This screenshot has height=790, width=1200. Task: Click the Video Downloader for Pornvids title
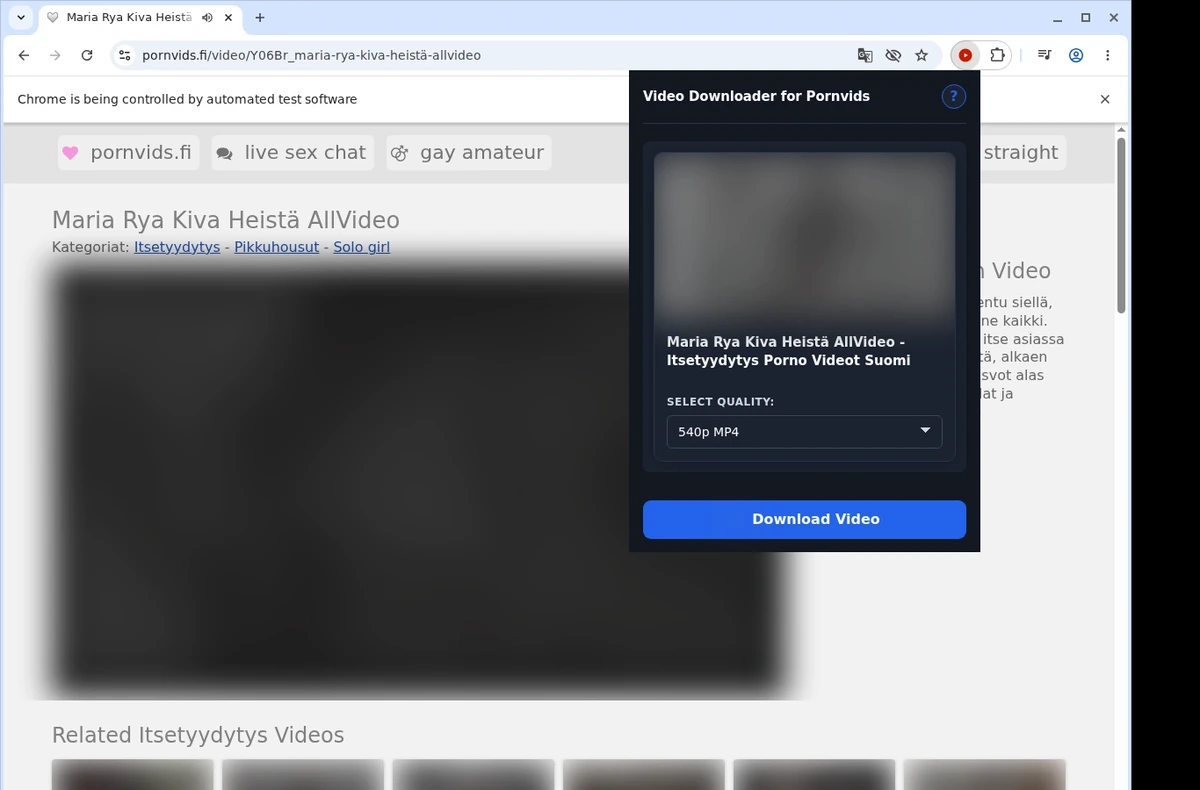pyautogui.click(x=756, y=96)
